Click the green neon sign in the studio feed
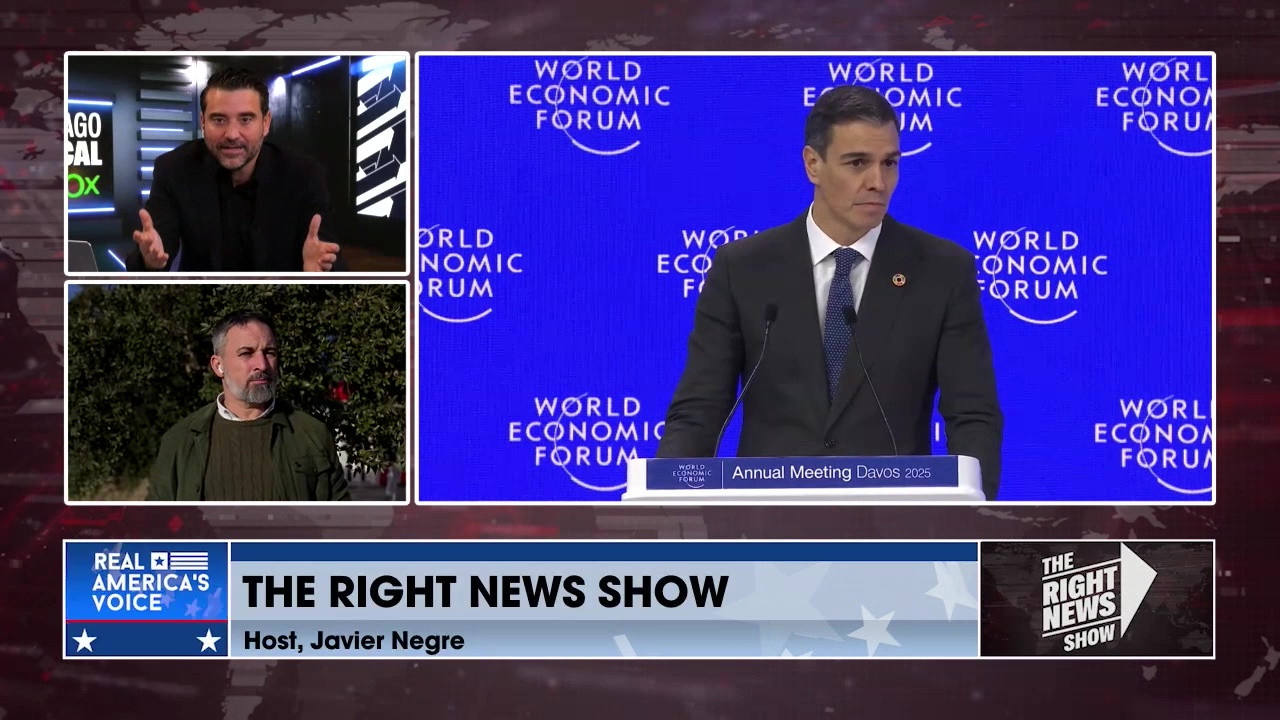The width and height of the screenshot is (1280, 720). pos(84,185)
